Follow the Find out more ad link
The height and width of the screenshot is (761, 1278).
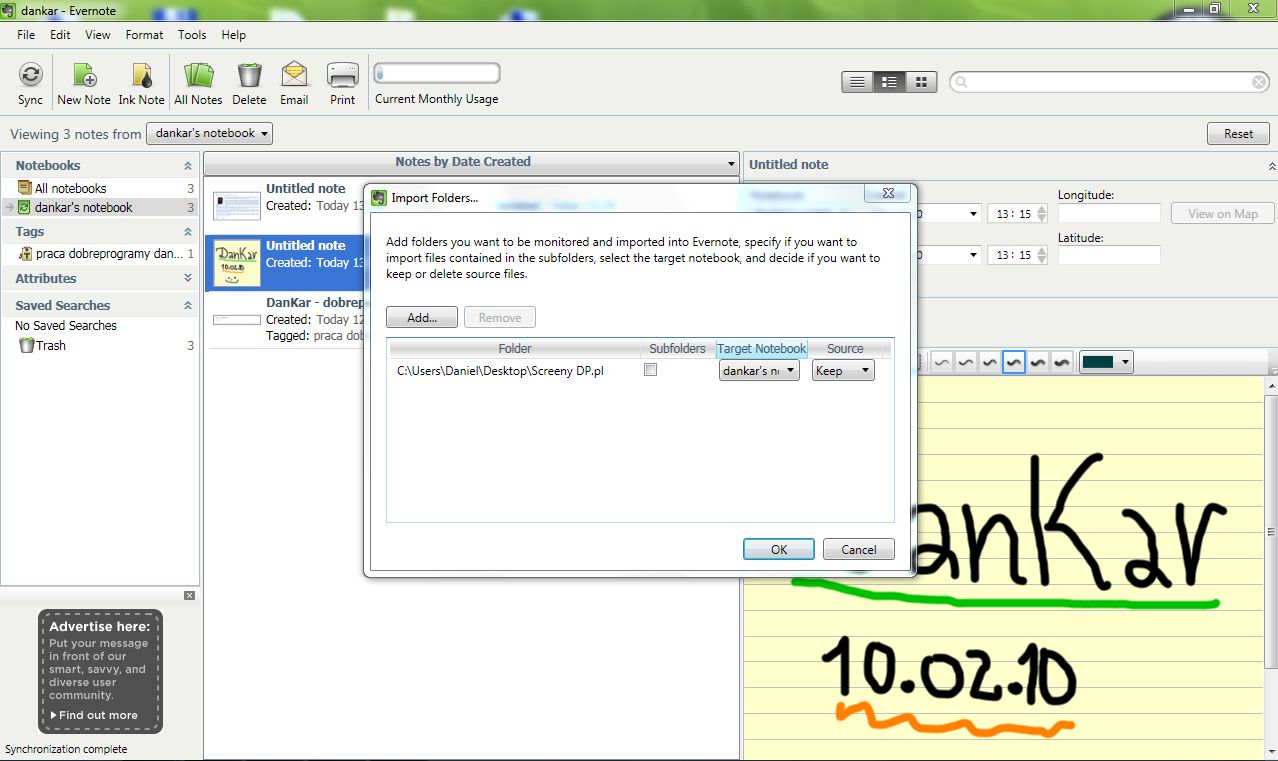[94, 715]
